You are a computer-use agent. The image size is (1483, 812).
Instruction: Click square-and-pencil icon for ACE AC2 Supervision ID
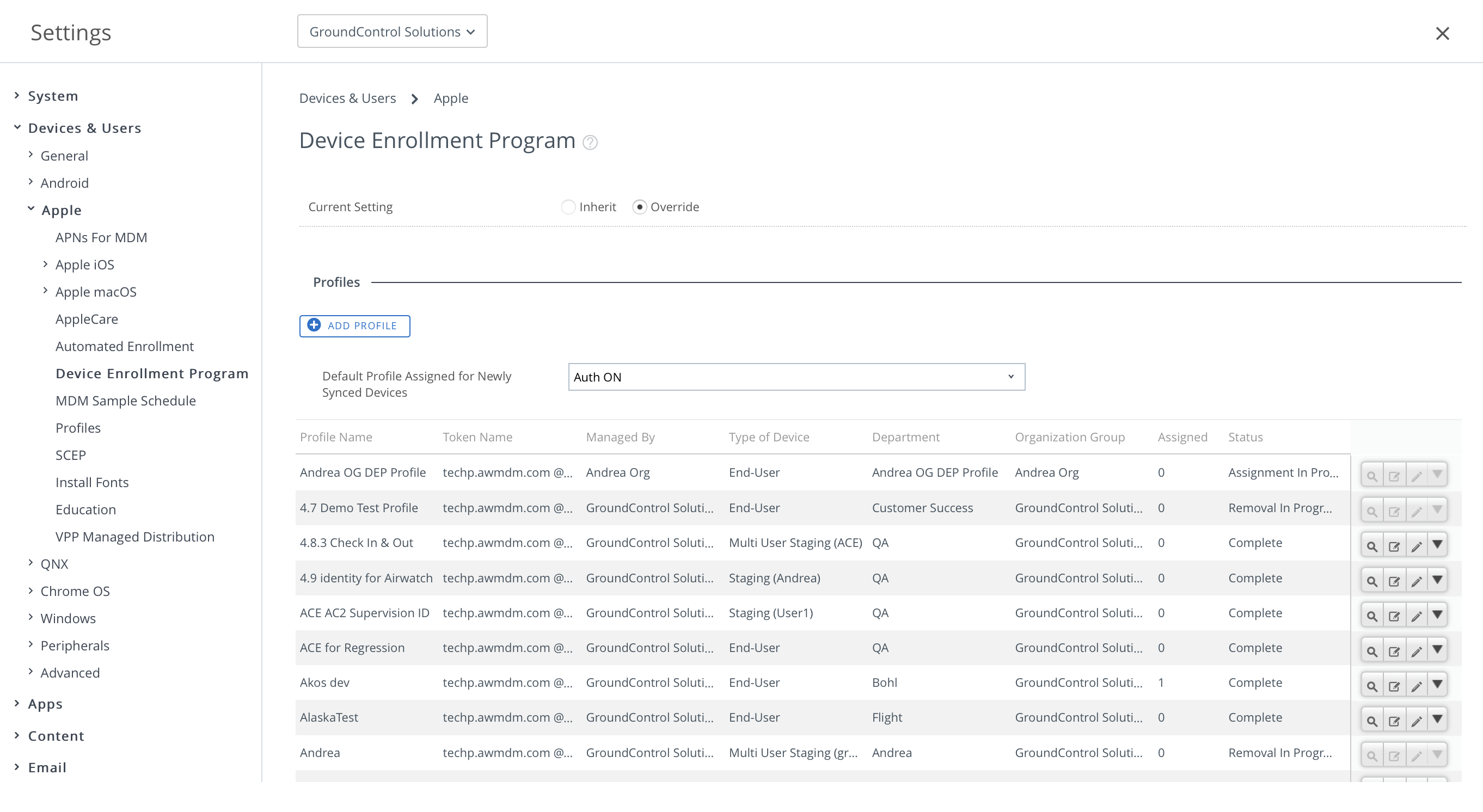1394,616
